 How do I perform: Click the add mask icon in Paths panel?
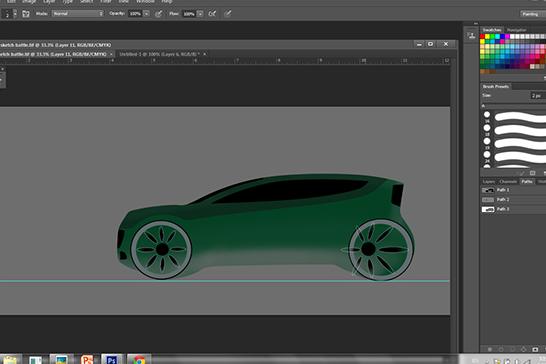click(x=535, y=349)
